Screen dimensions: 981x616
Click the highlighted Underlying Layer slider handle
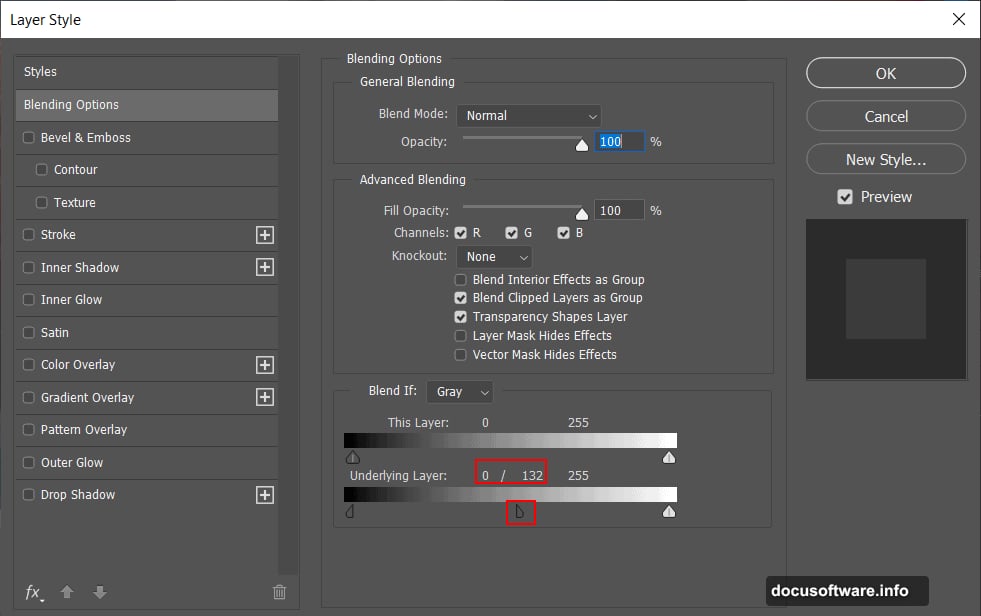pos(520,511)
